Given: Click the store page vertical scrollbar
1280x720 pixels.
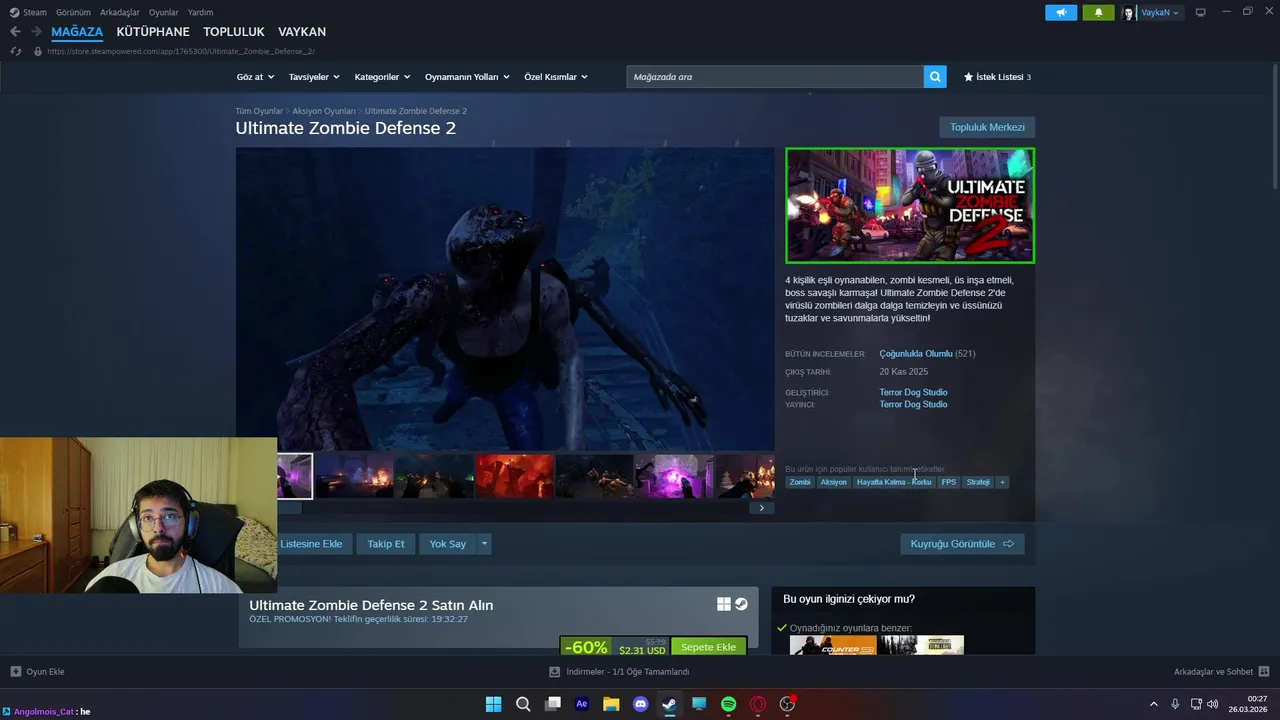Looking at the screenshot, I should point(1275,125).
